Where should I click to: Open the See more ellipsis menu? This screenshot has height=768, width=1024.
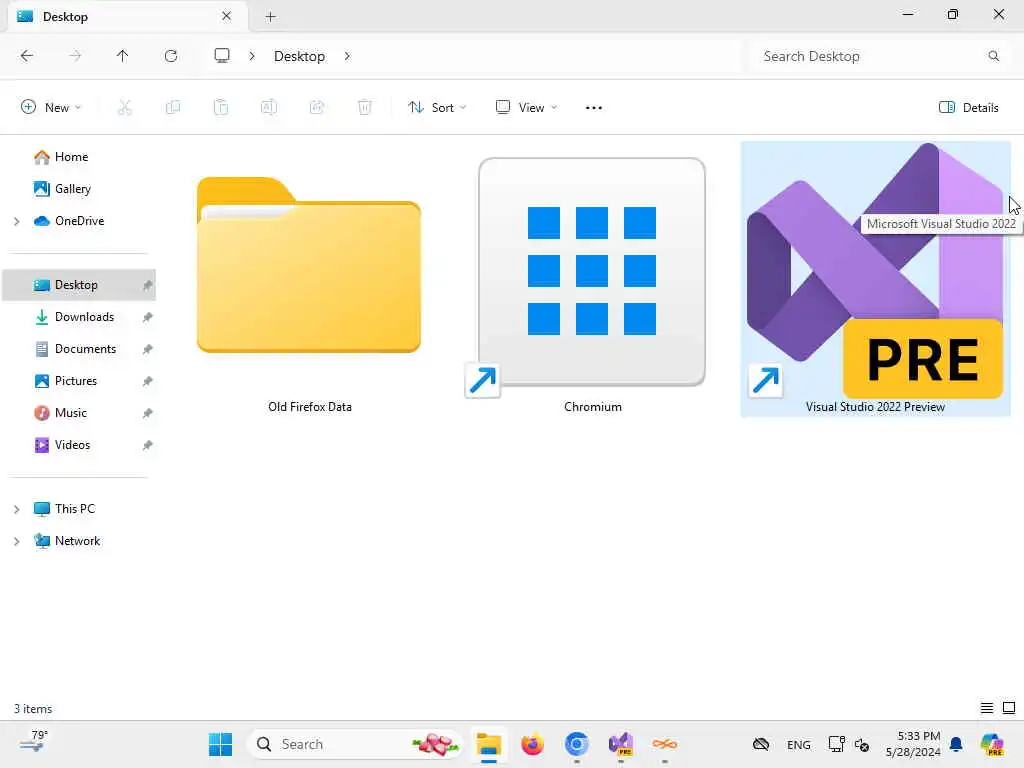click(594, 108)
